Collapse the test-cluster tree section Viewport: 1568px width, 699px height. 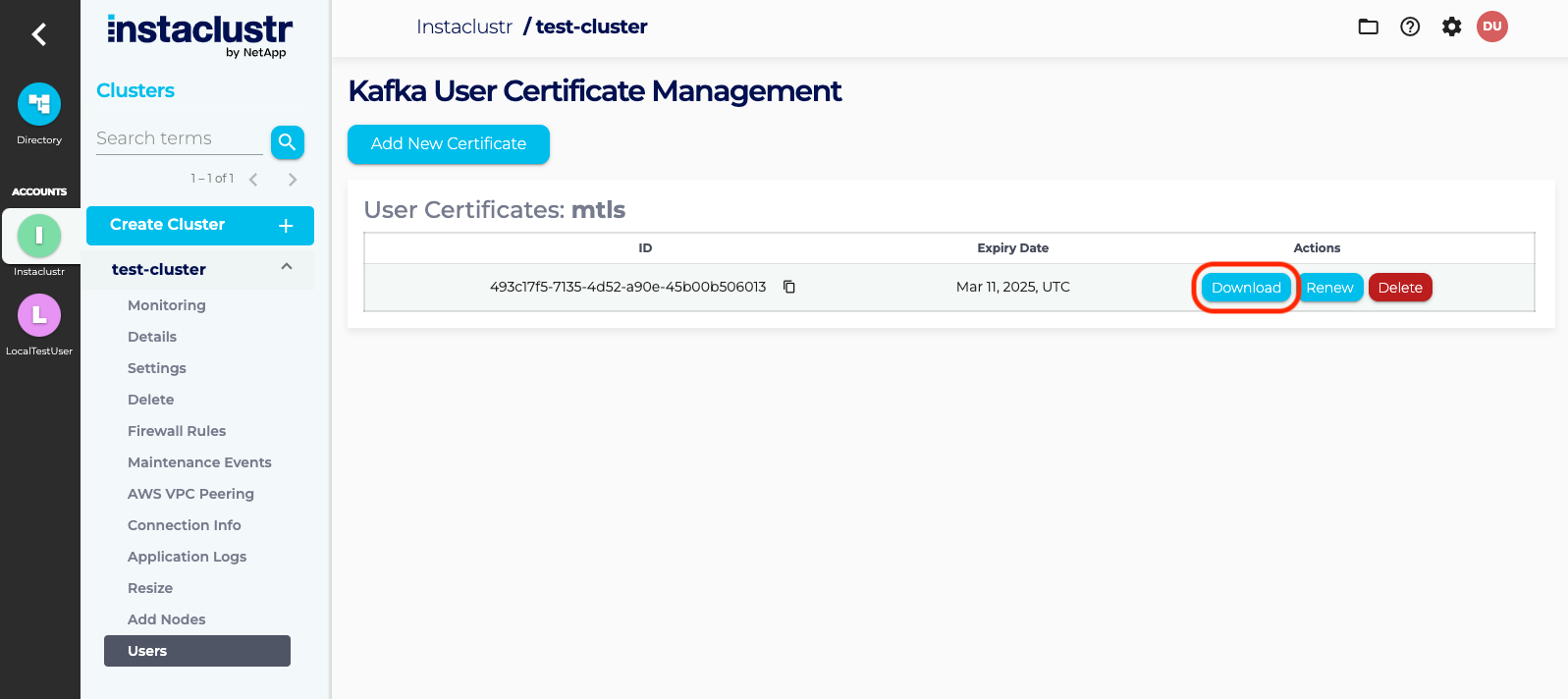tap(287, 267)
